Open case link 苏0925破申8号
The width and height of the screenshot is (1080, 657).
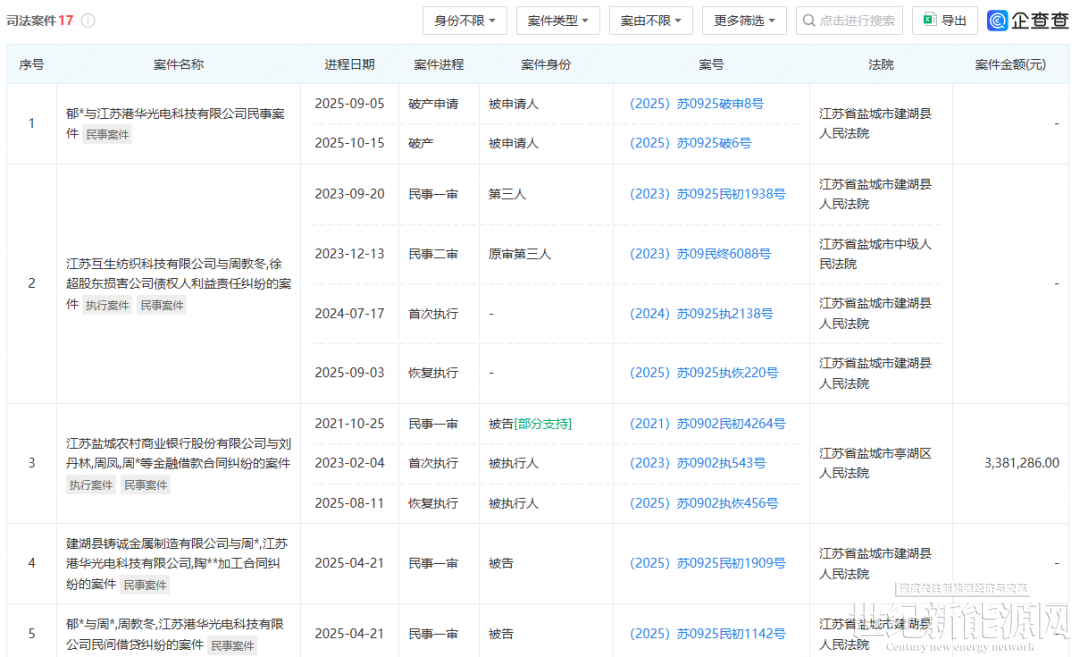tap(696, 104)
